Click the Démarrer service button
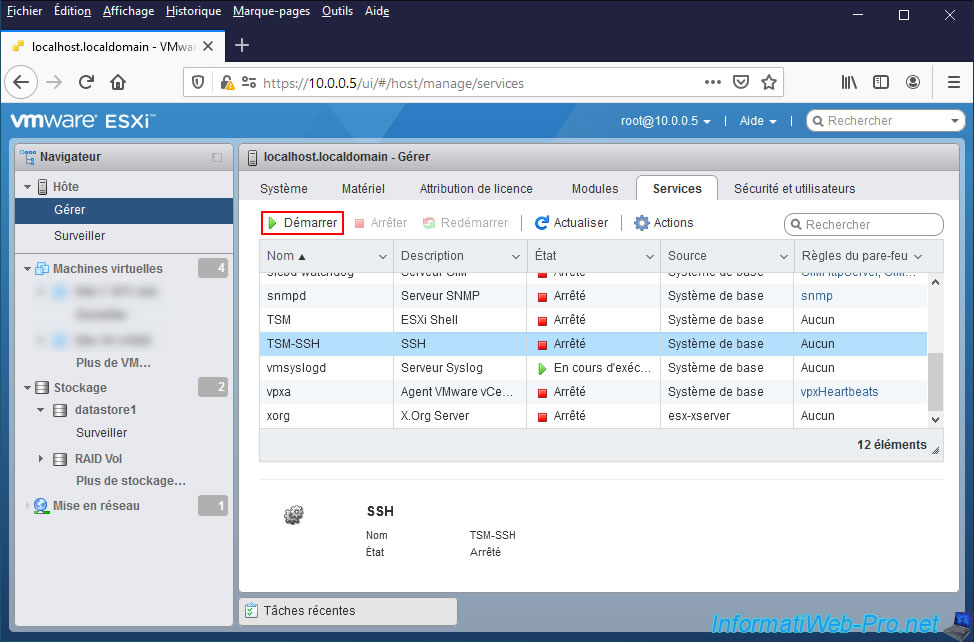Image resolution: width=974 pixels, height=642 pixels. (x=303, y=223)
